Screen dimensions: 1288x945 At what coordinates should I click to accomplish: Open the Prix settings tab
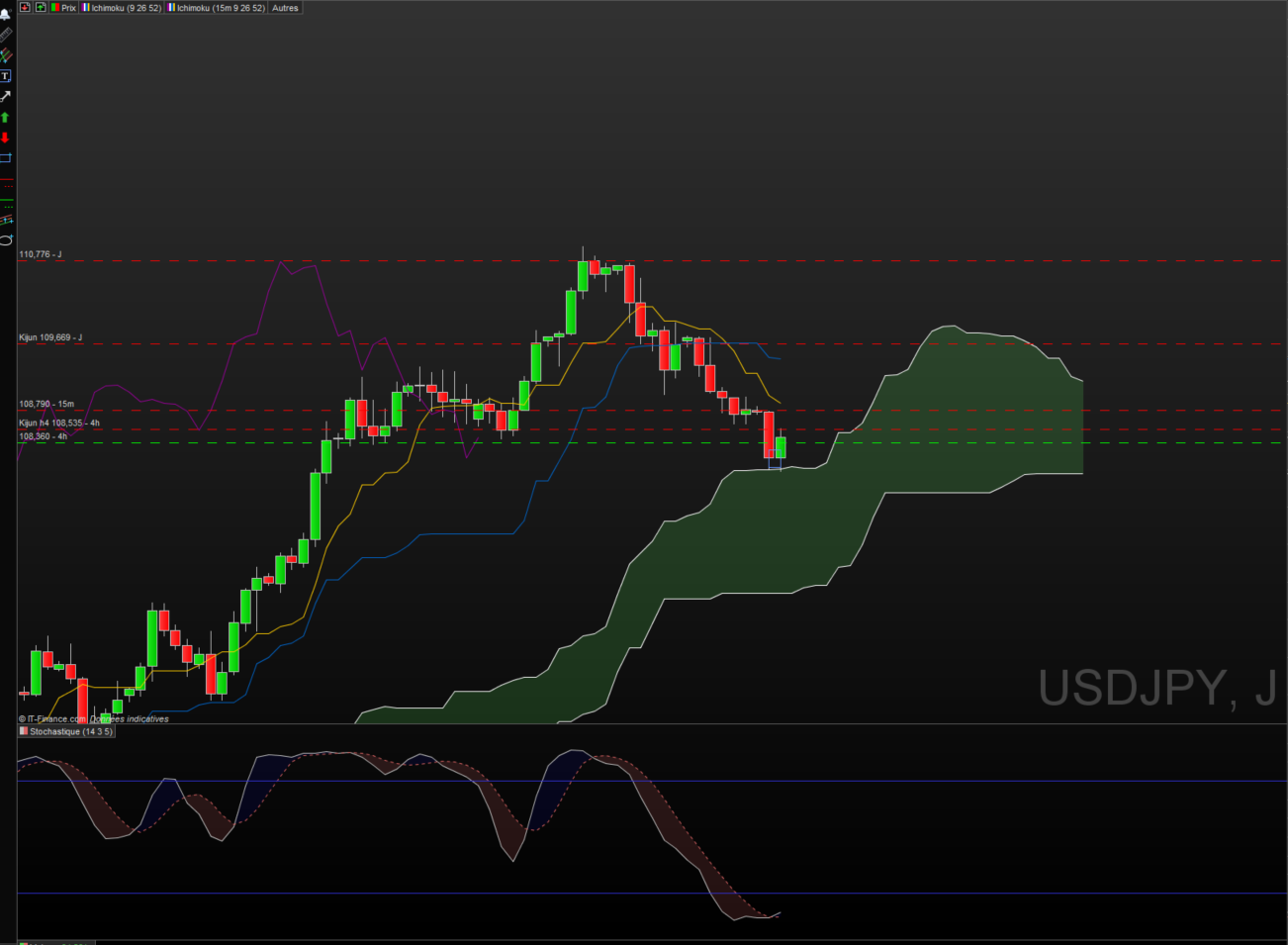point(63,7)
